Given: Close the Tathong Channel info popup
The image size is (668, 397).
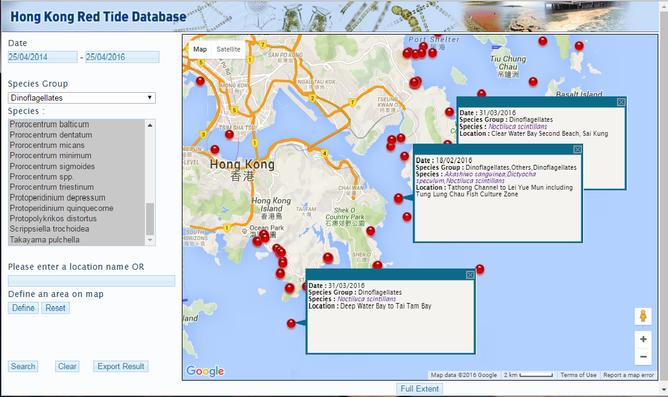Looking at the screenshot, I should pos(577,149).
